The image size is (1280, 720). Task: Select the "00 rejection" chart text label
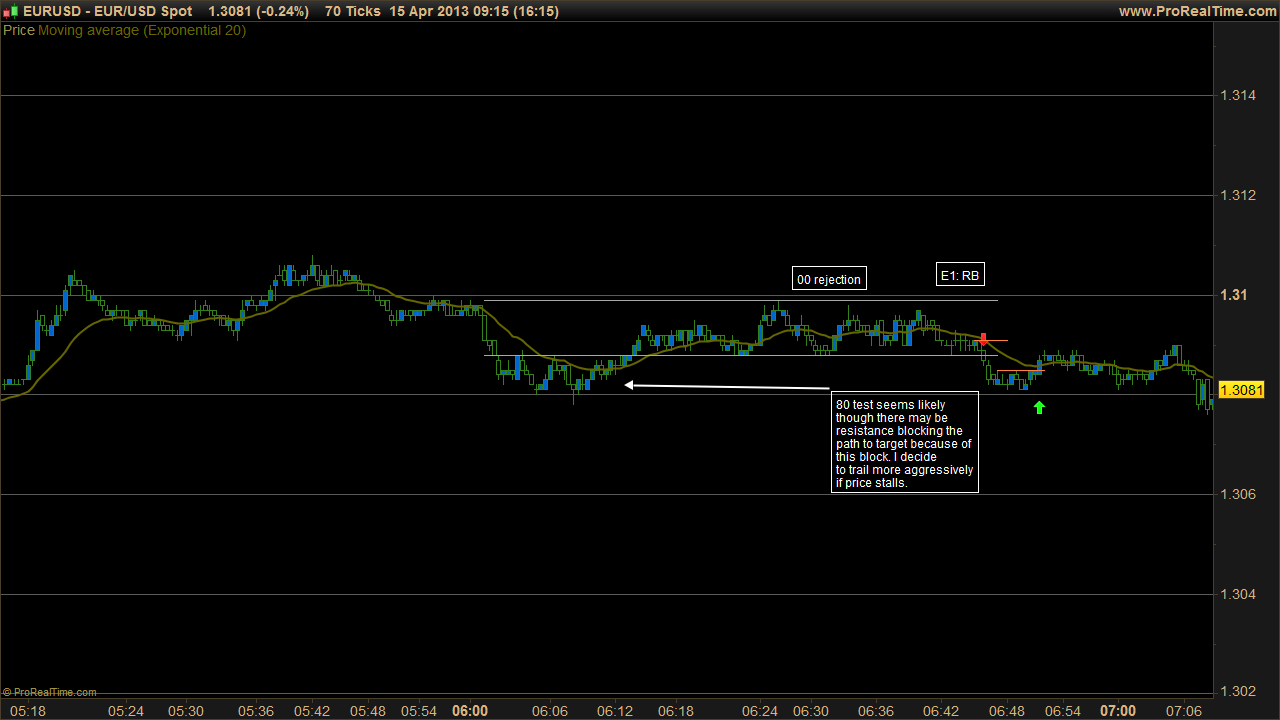click(829, 280)
